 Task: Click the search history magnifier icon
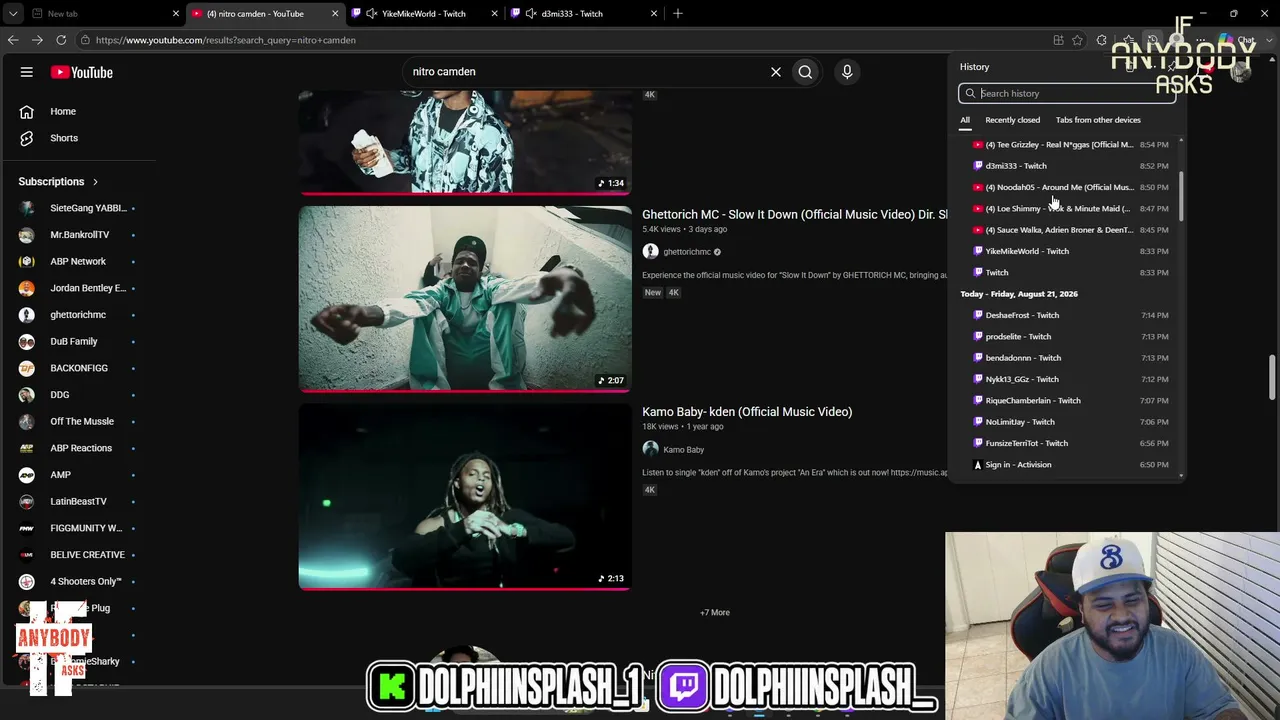[x=970, y=94]
